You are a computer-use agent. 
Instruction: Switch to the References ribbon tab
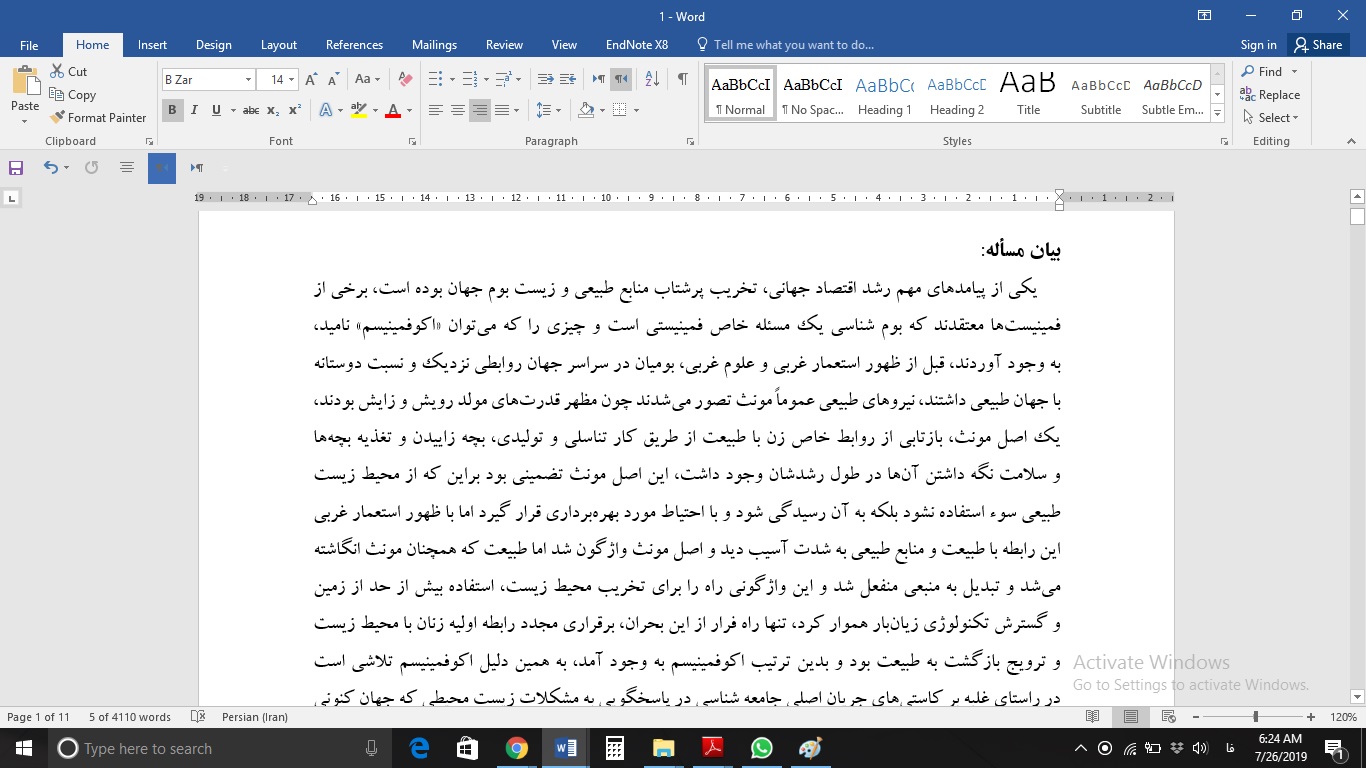click(x=354, y=45)
